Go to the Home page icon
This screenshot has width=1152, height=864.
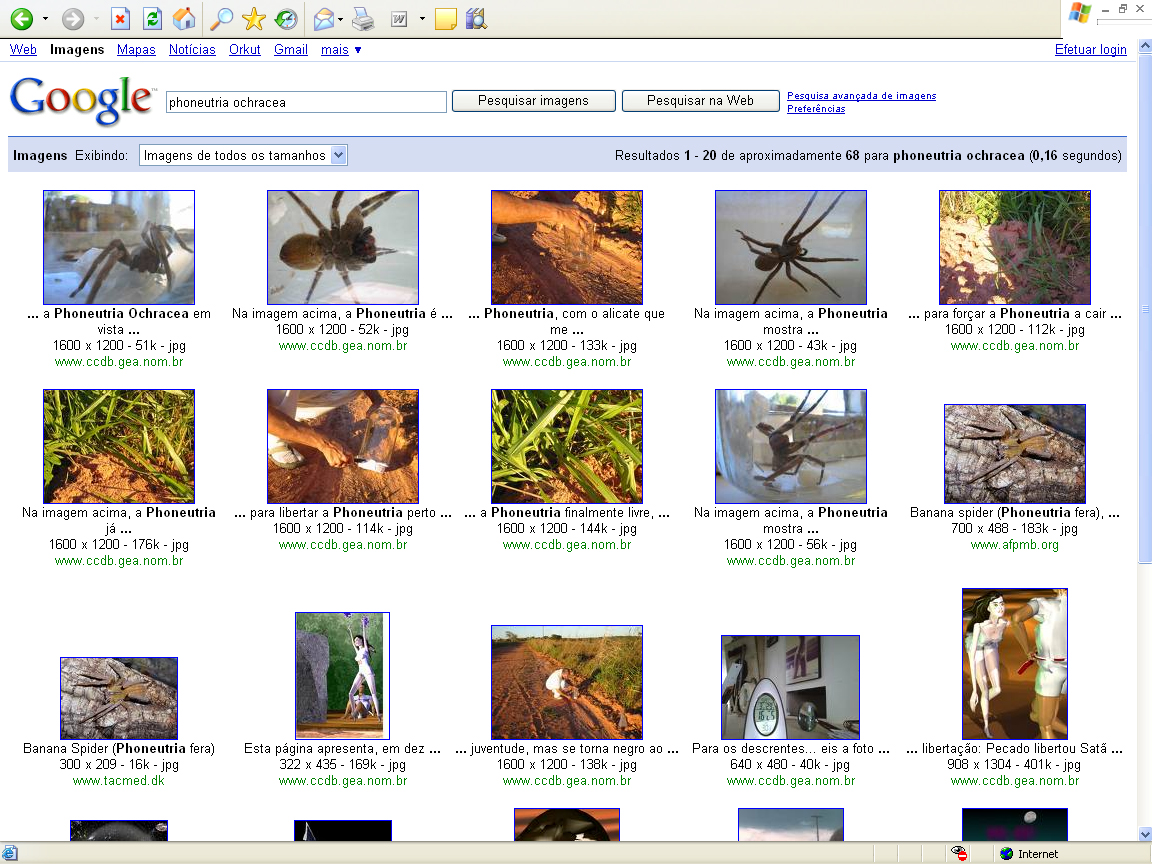point(184,19)
